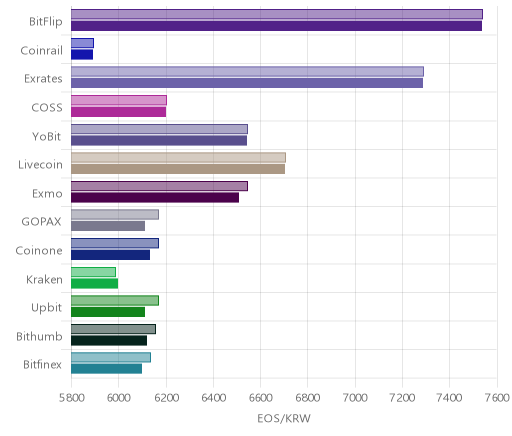This screenshot has width=512, height=436.
Task: Select the tan Livecoin lower bar
Action: (x=178, y=169)
